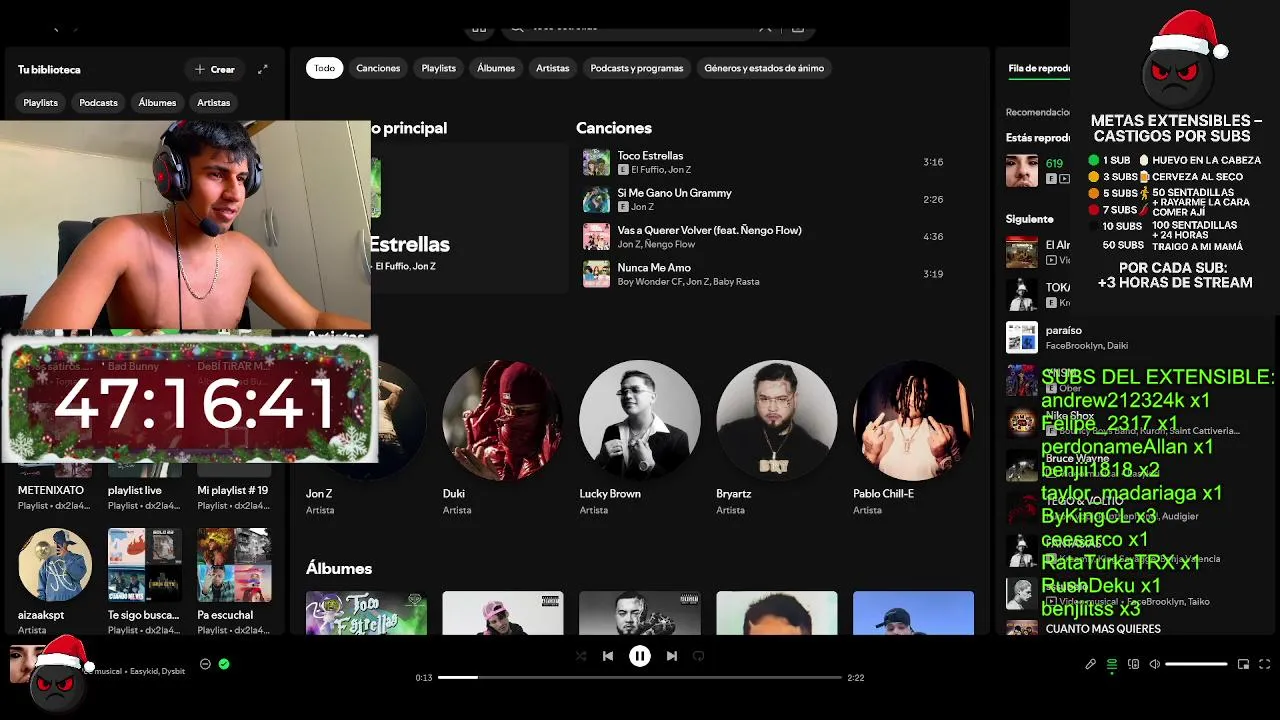Filter library by Podcasts
Viewport: 1280px width, 720px height.
pos(98,103)
